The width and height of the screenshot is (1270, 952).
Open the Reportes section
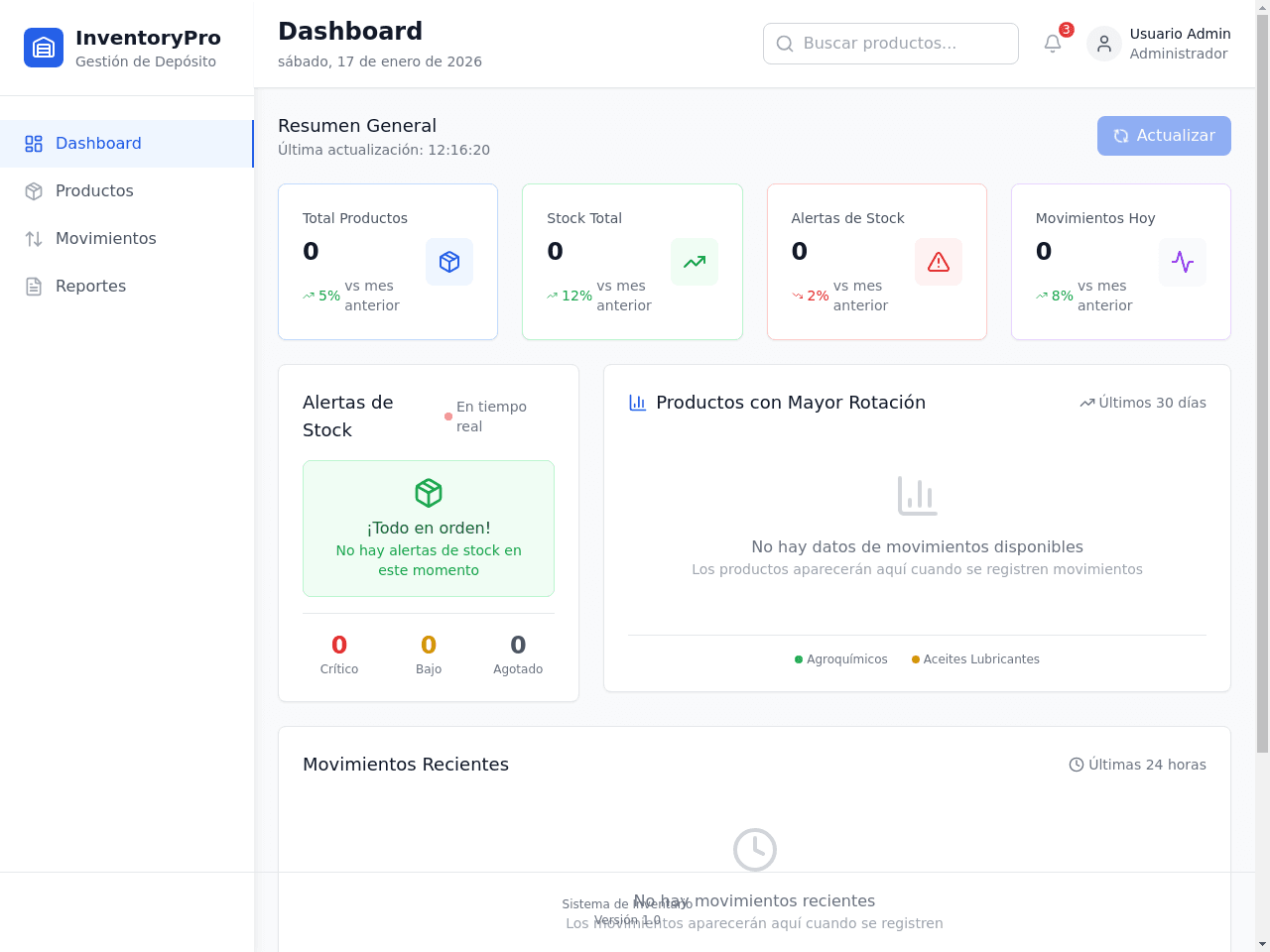[x=127, y=287]
